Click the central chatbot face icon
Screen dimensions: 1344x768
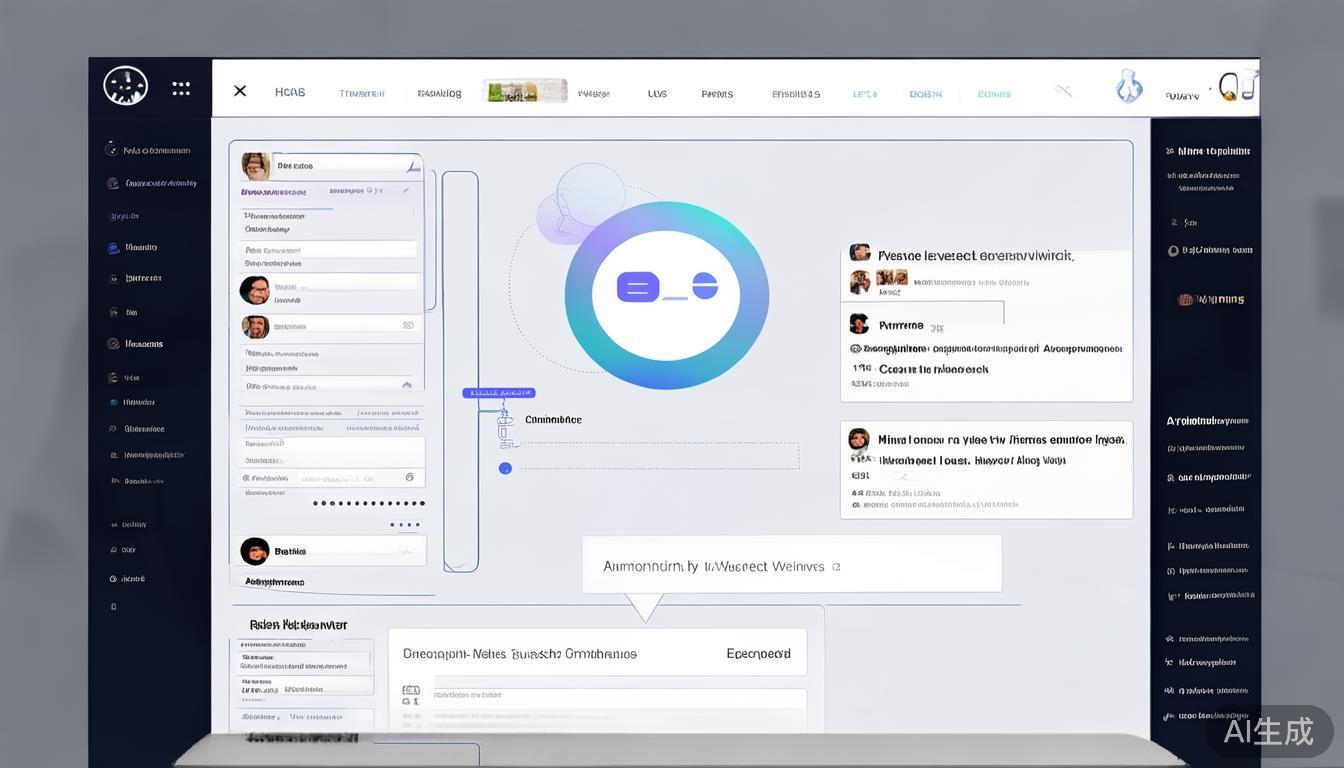tap(667, 295)
